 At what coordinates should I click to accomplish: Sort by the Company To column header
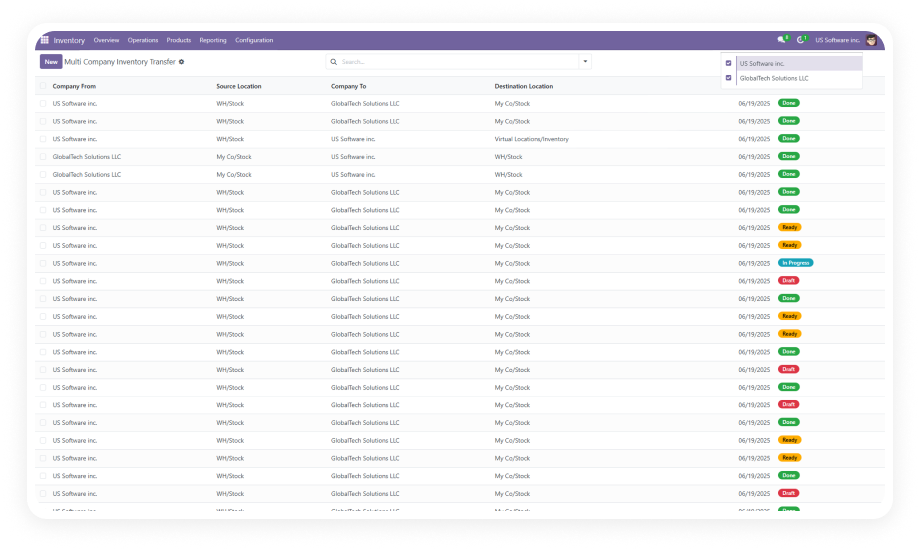click(349, 86)
